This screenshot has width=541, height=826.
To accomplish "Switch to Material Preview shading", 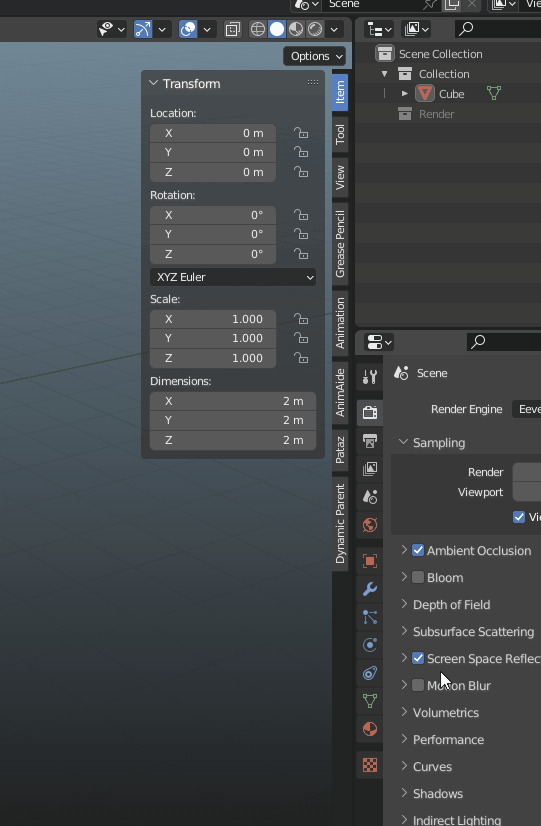I will (x=296, y=29).
